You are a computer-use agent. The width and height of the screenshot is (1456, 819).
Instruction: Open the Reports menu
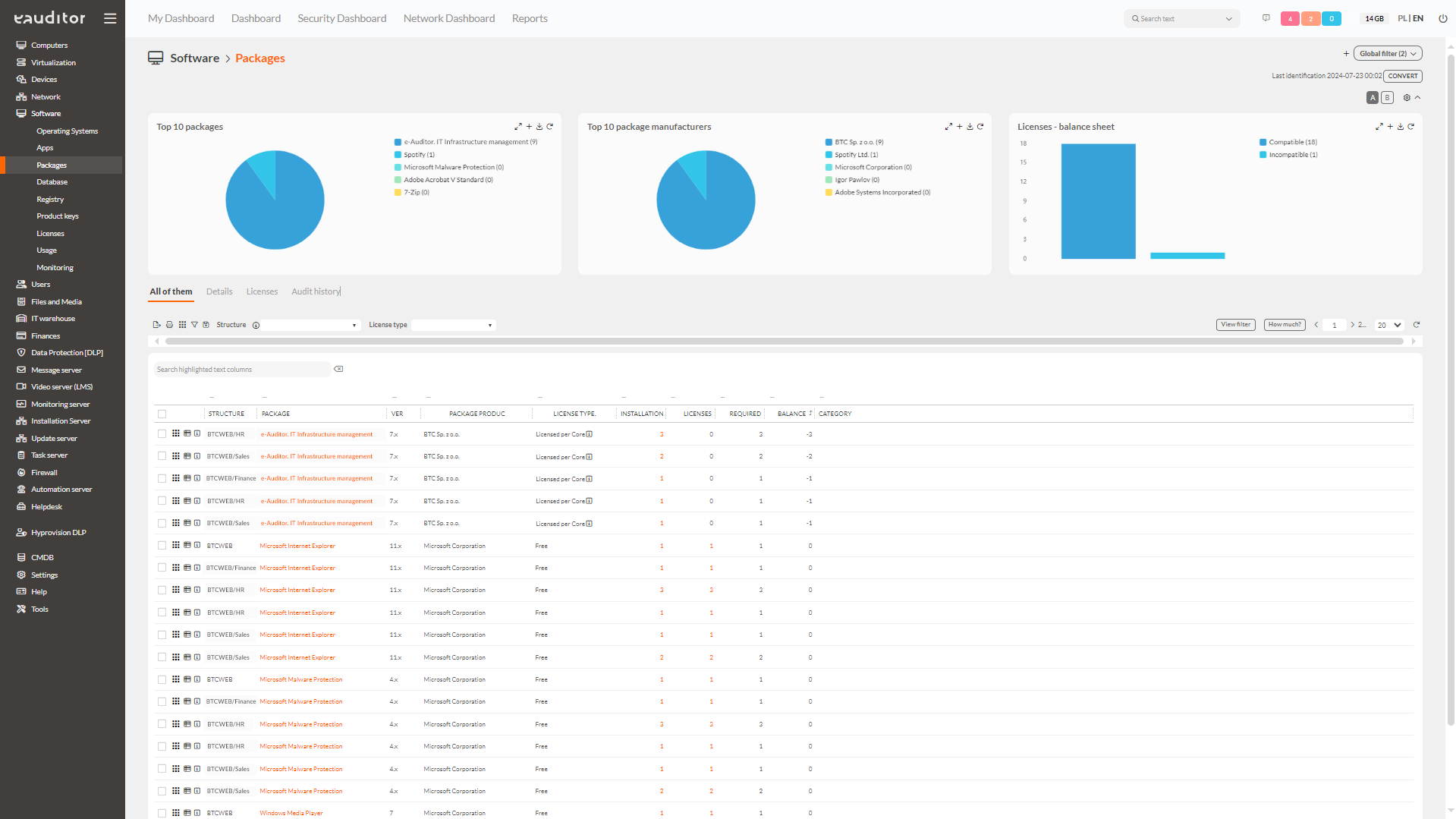coord(530,18)
